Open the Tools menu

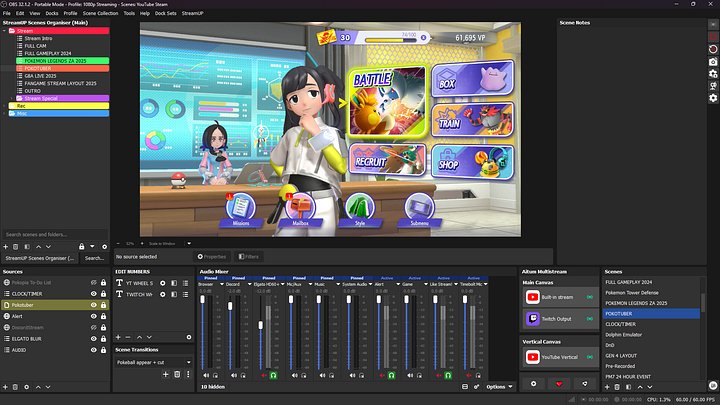(x=129, y=13)
